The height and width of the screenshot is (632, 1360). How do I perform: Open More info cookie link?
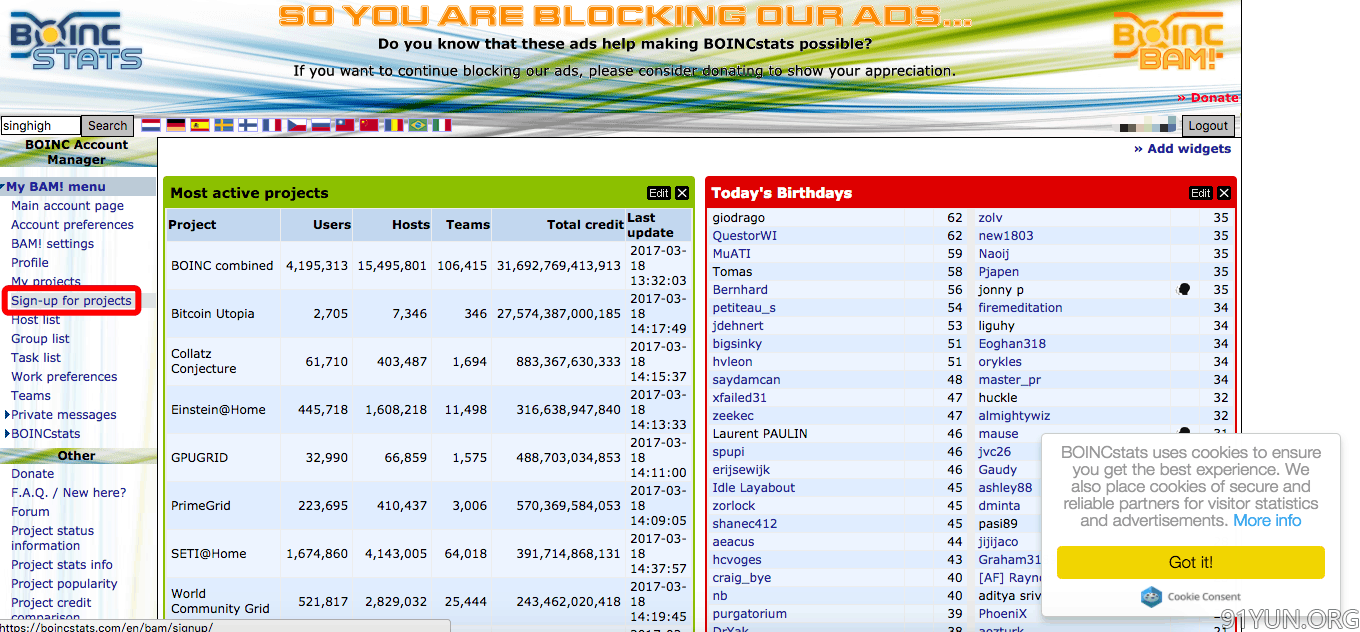[1267, 520]
